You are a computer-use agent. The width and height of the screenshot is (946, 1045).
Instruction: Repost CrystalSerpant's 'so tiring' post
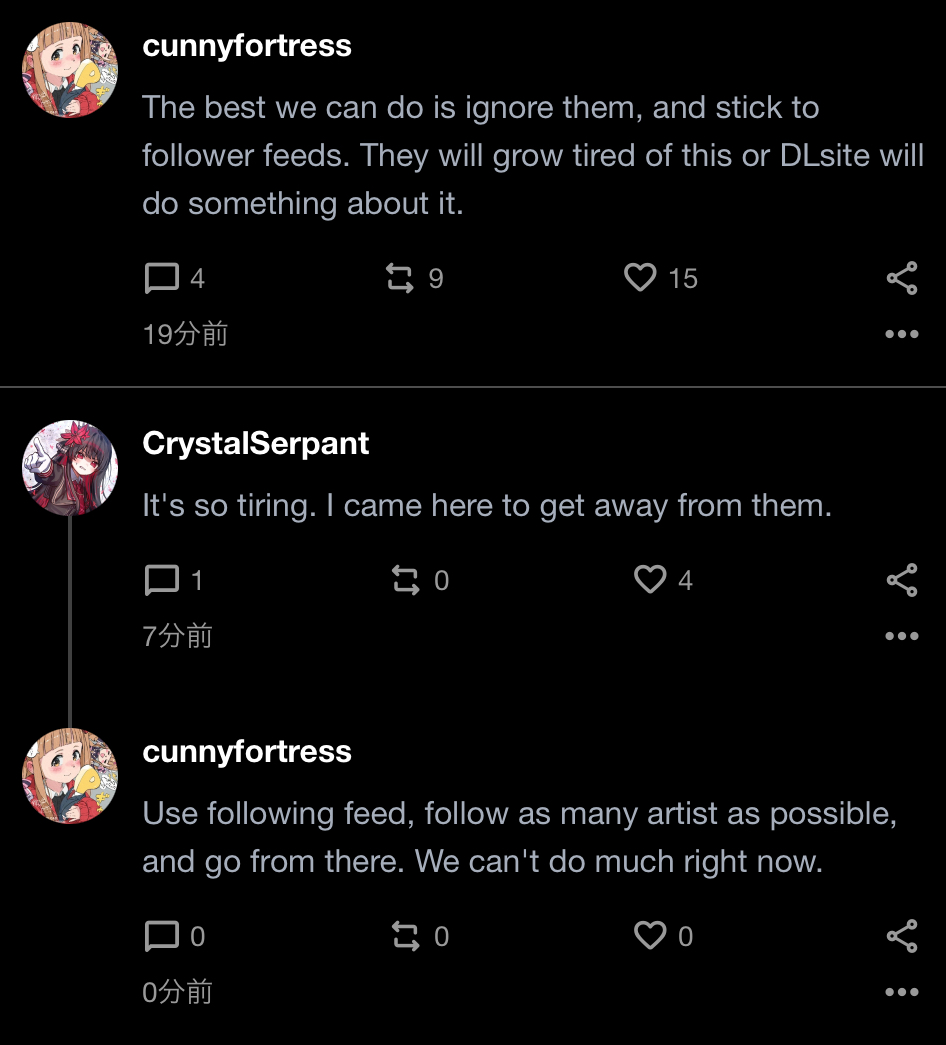click(405, 580)
